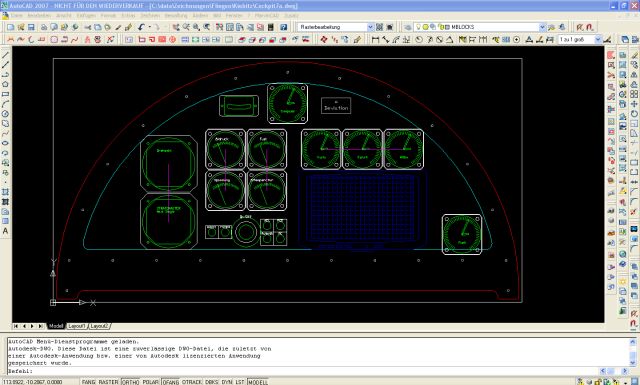Click the RASTER button in the status bar
Image resolution: width=640 pixels, height=385 pixels.
pyautogui.click(x=109, y=382)
